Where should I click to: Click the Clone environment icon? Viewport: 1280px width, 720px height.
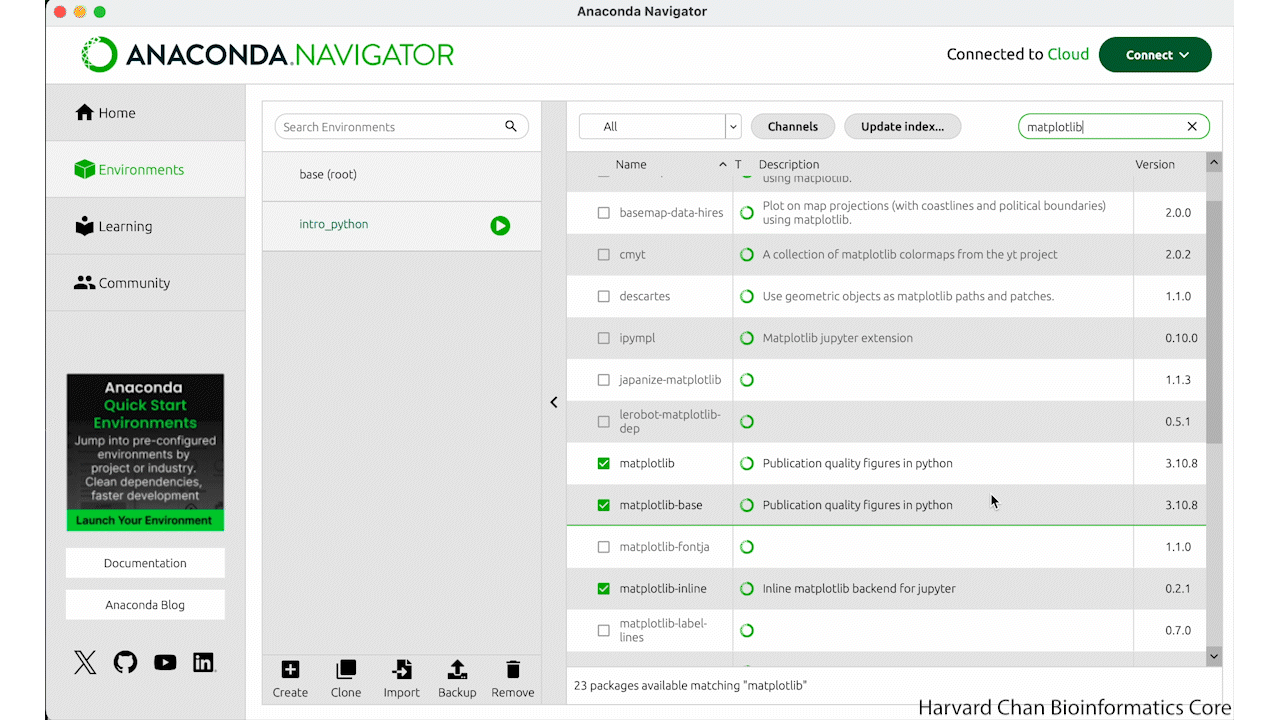click(346, 670)
